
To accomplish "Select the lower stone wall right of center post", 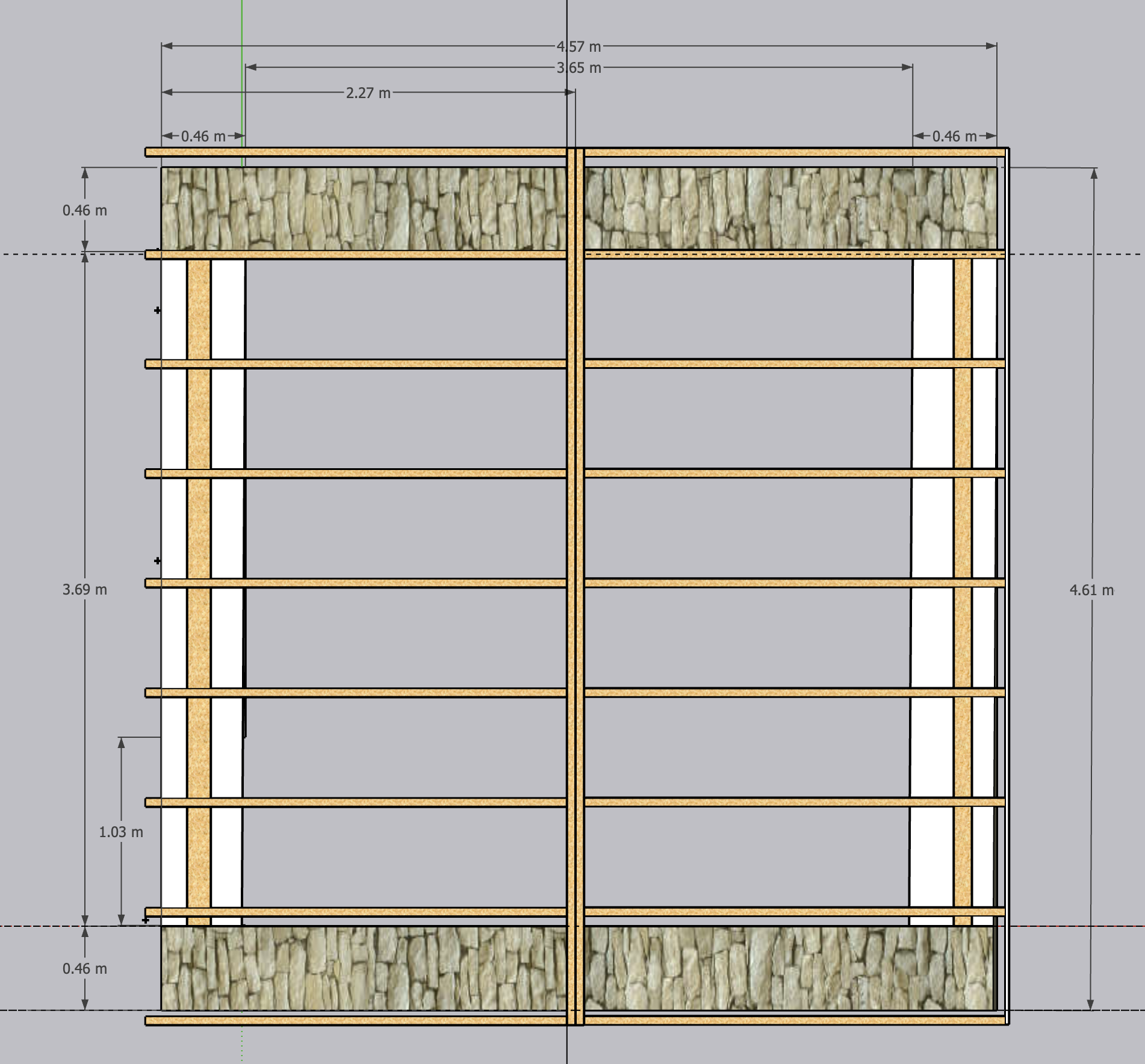I will point(789,968).
